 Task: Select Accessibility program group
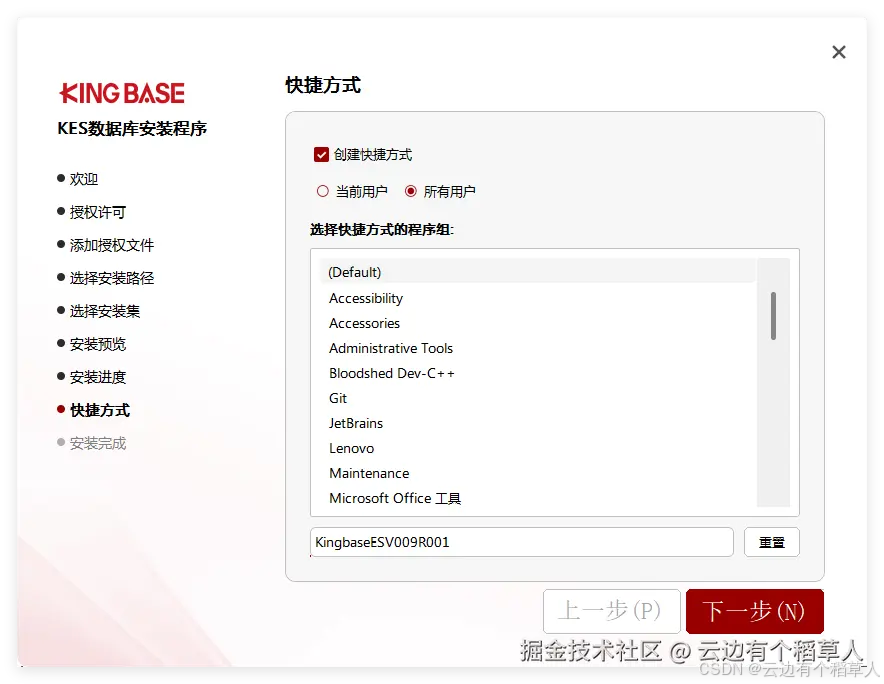537,298
